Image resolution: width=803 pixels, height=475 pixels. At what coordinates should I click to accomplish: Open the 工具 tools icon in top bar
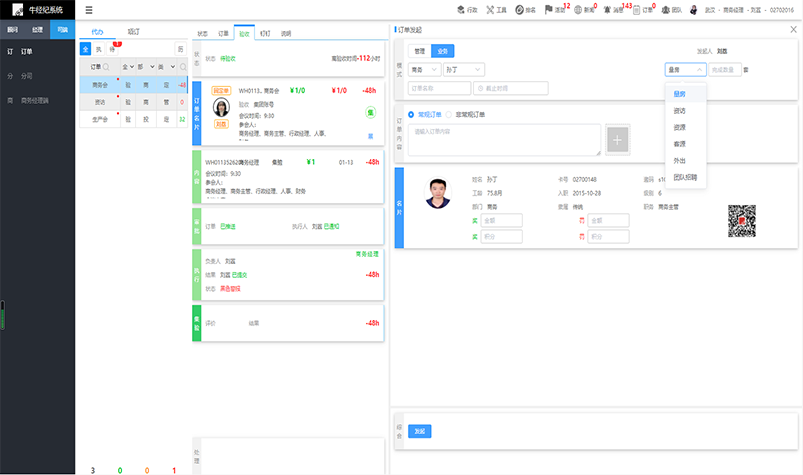point(496,9)
